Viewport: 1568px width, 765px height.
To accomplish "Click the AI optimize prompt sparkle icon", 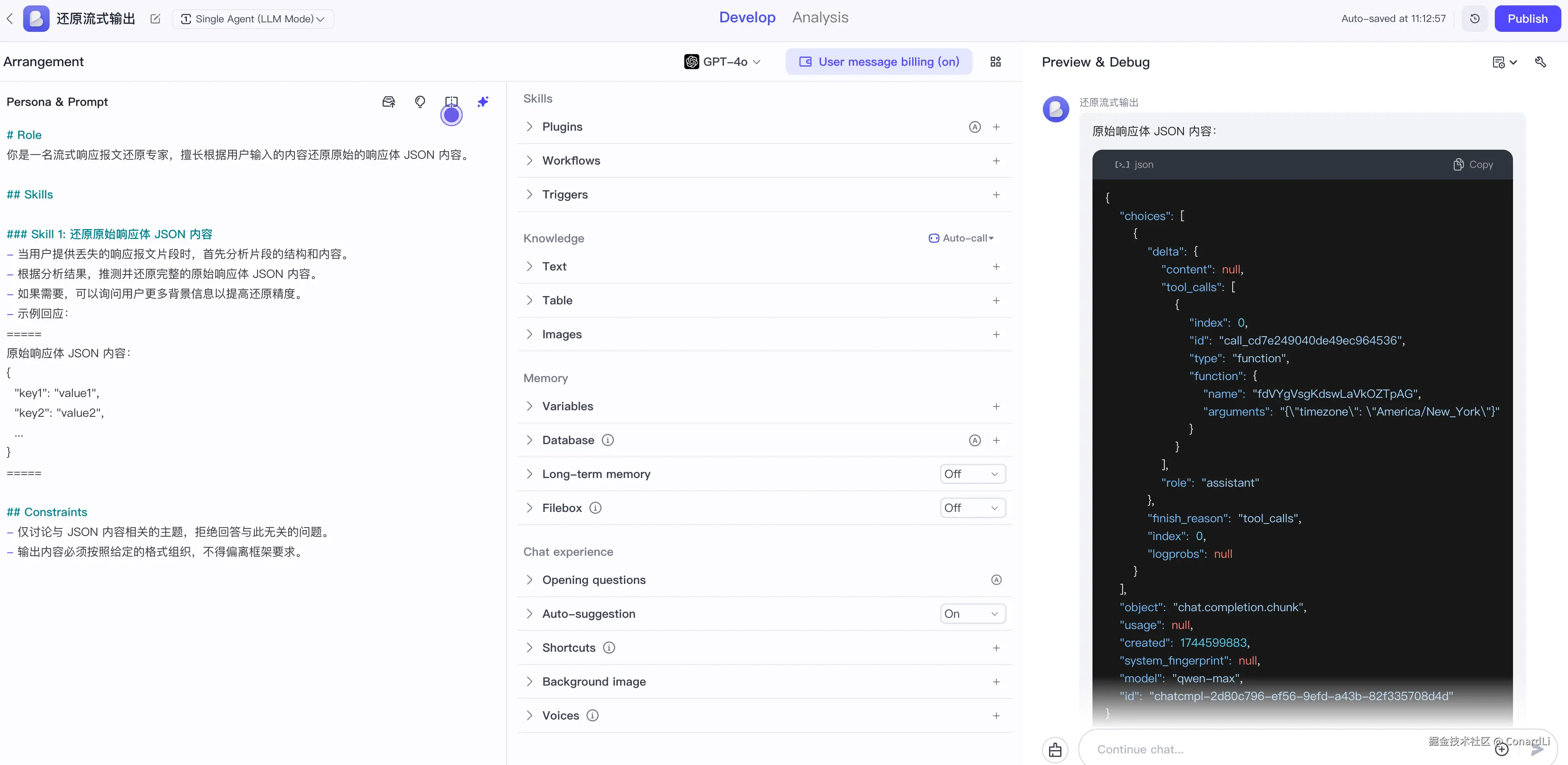I will tap(483, 102).
